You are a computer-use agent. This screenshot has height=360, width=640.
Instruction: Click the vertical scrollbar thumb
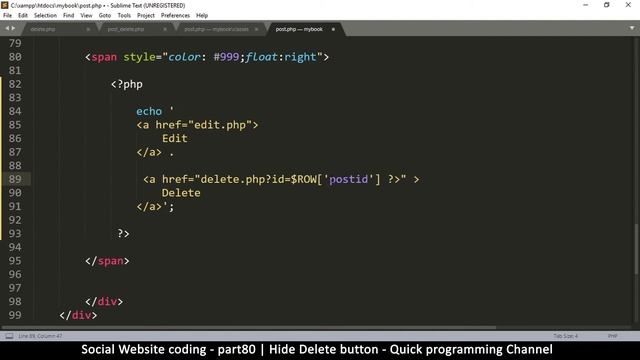pos(637,249)
